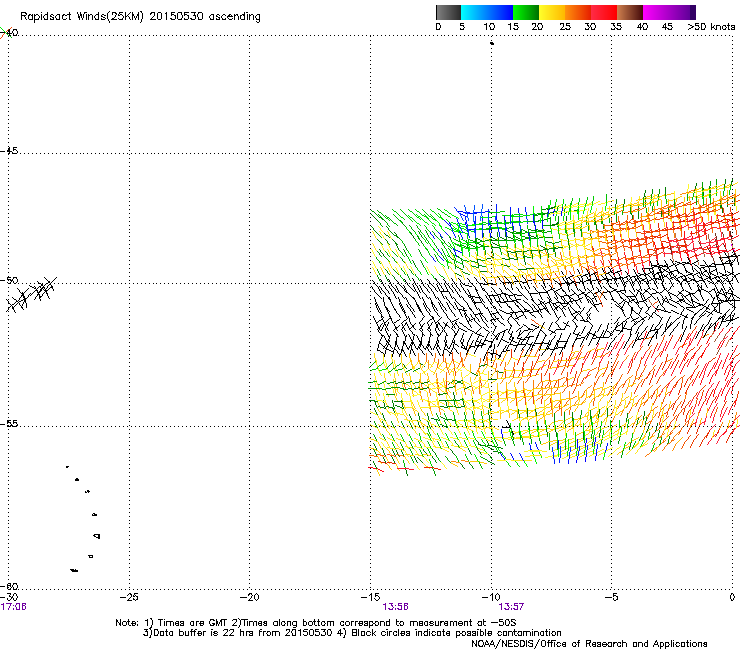The width and height of the screenshot is (740, 650).
Task: Click the title text 'Rapidscat Winds(25KM) 20150530 ascending'
Action: (x=140, y=17)
